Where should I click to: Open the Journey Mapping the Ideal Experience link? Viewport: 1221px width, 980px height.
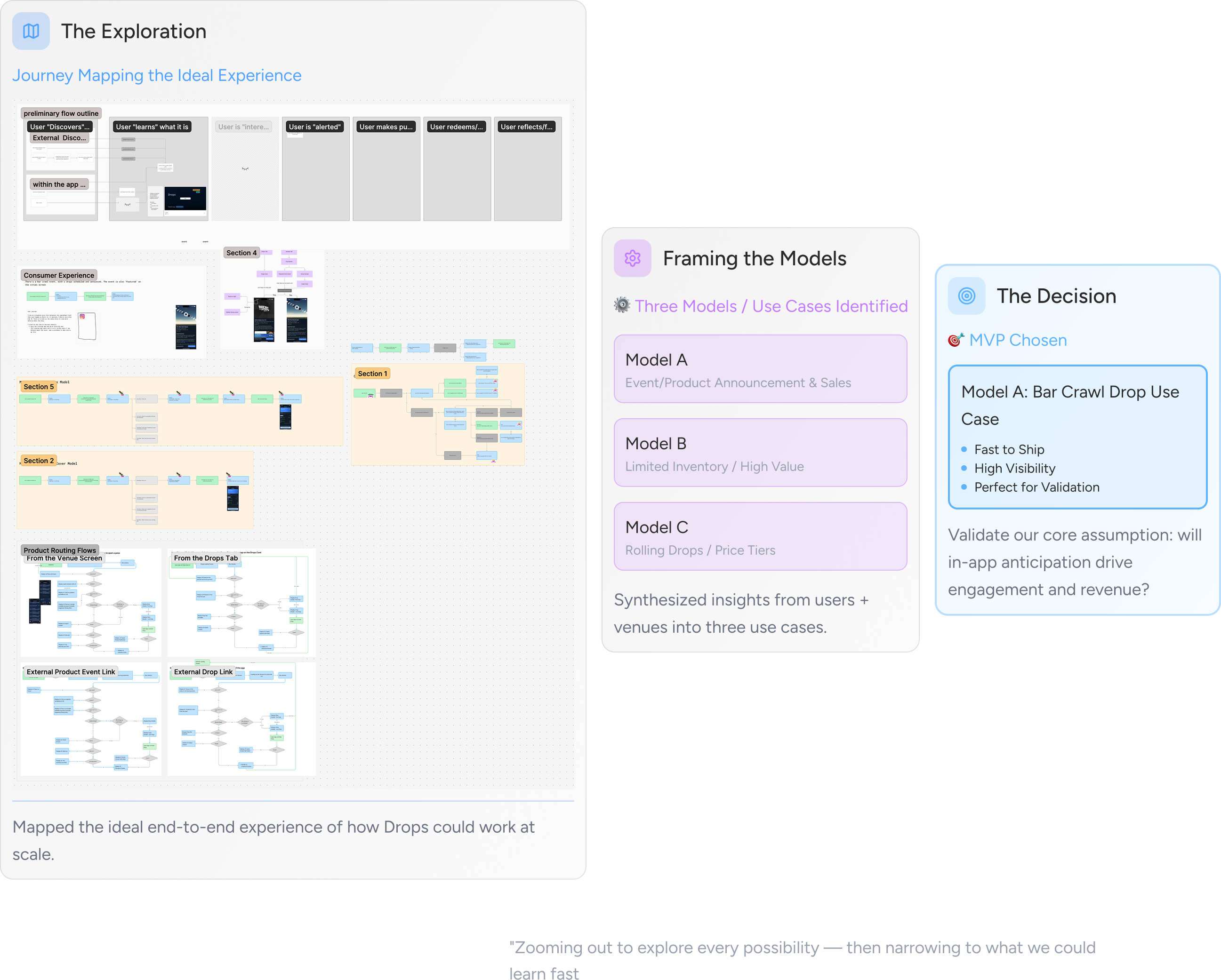click(157, 75)
